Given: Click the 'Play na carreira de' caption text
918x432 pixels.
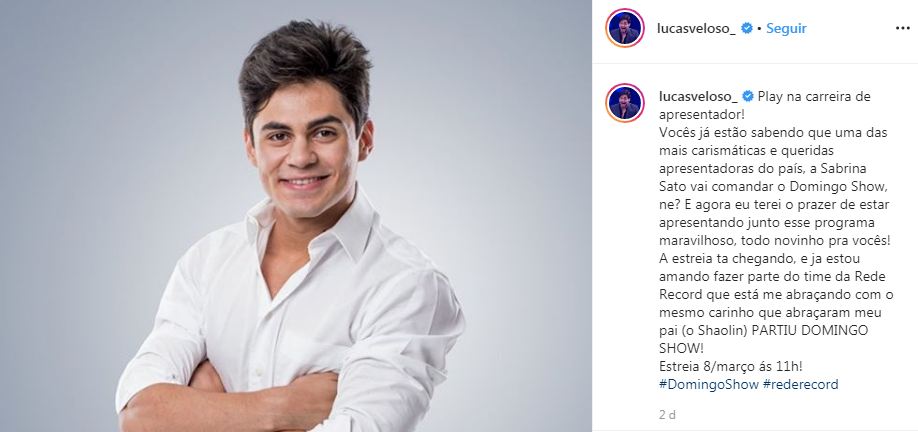Looking at the screenshot, I should tap(814, 97).
